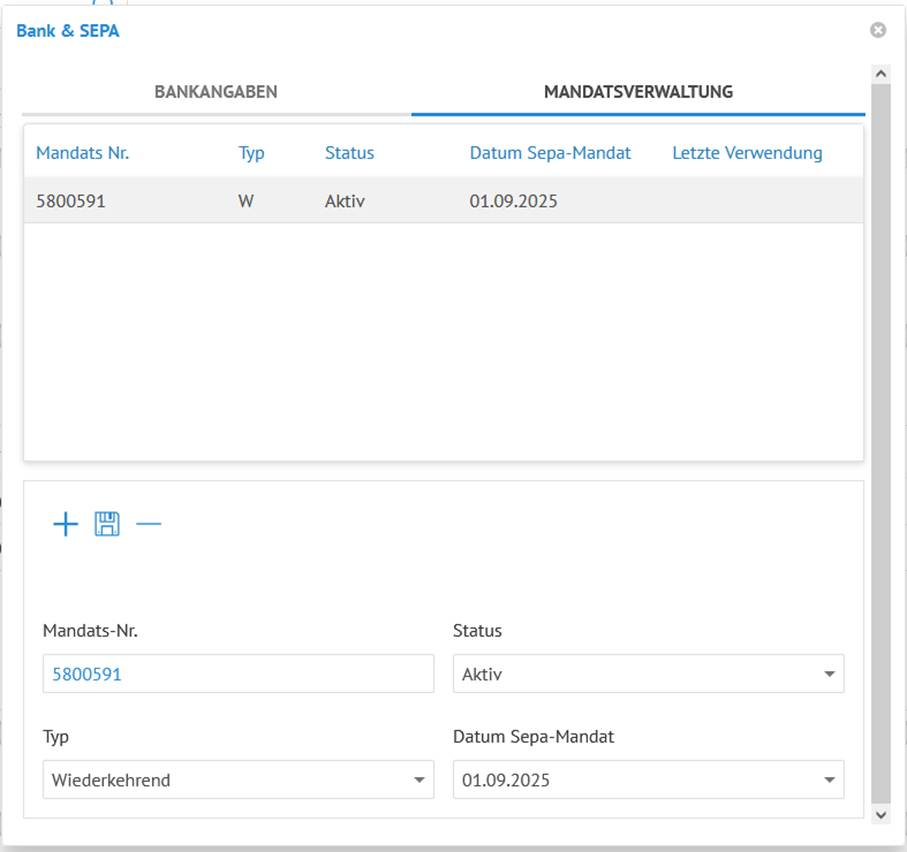Click the Status column header
Screen dimensions: 907x852
coord(349,153)
